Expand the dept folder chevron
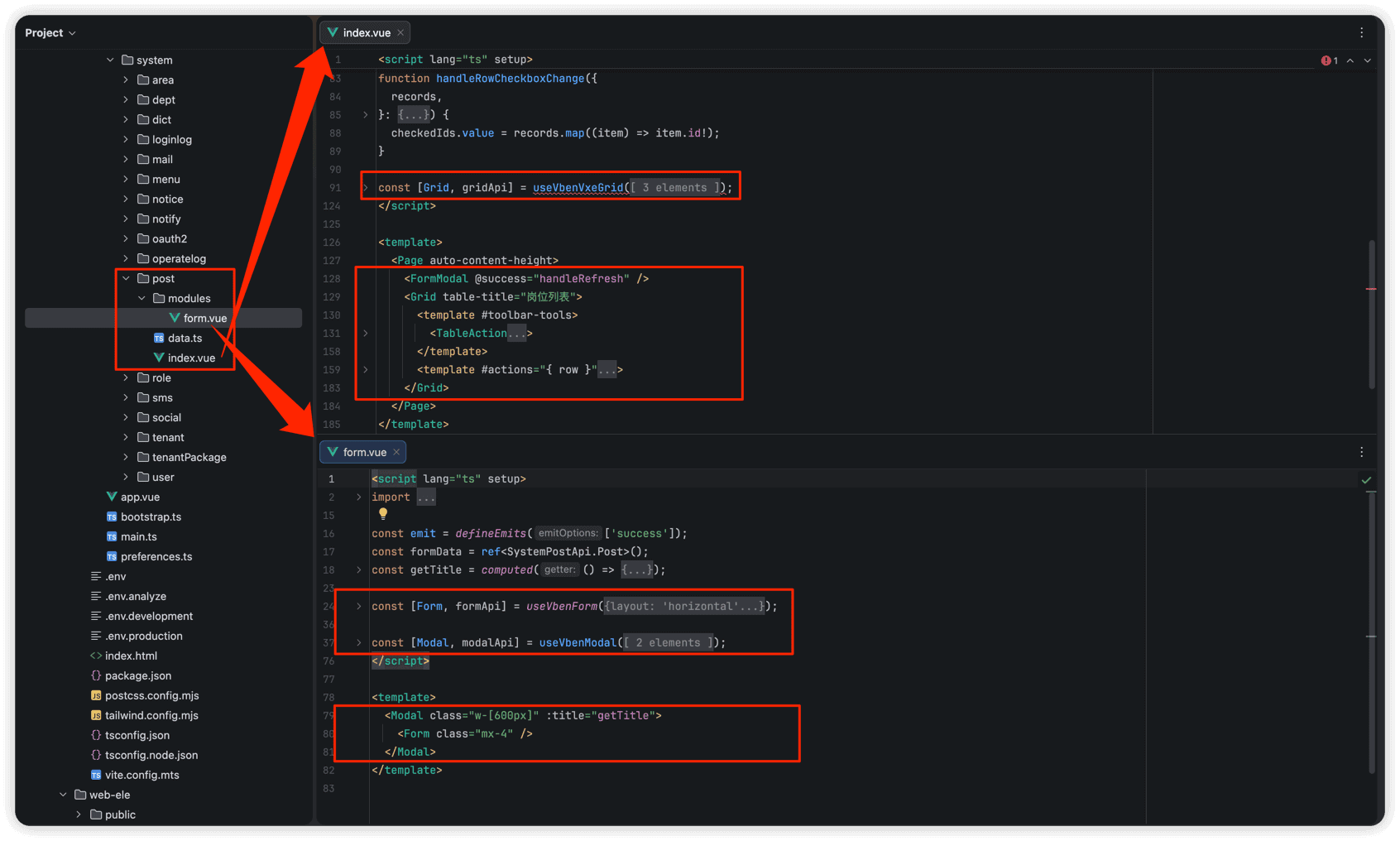The width and height of the screenshot is (1400, 841). (126, 99)
